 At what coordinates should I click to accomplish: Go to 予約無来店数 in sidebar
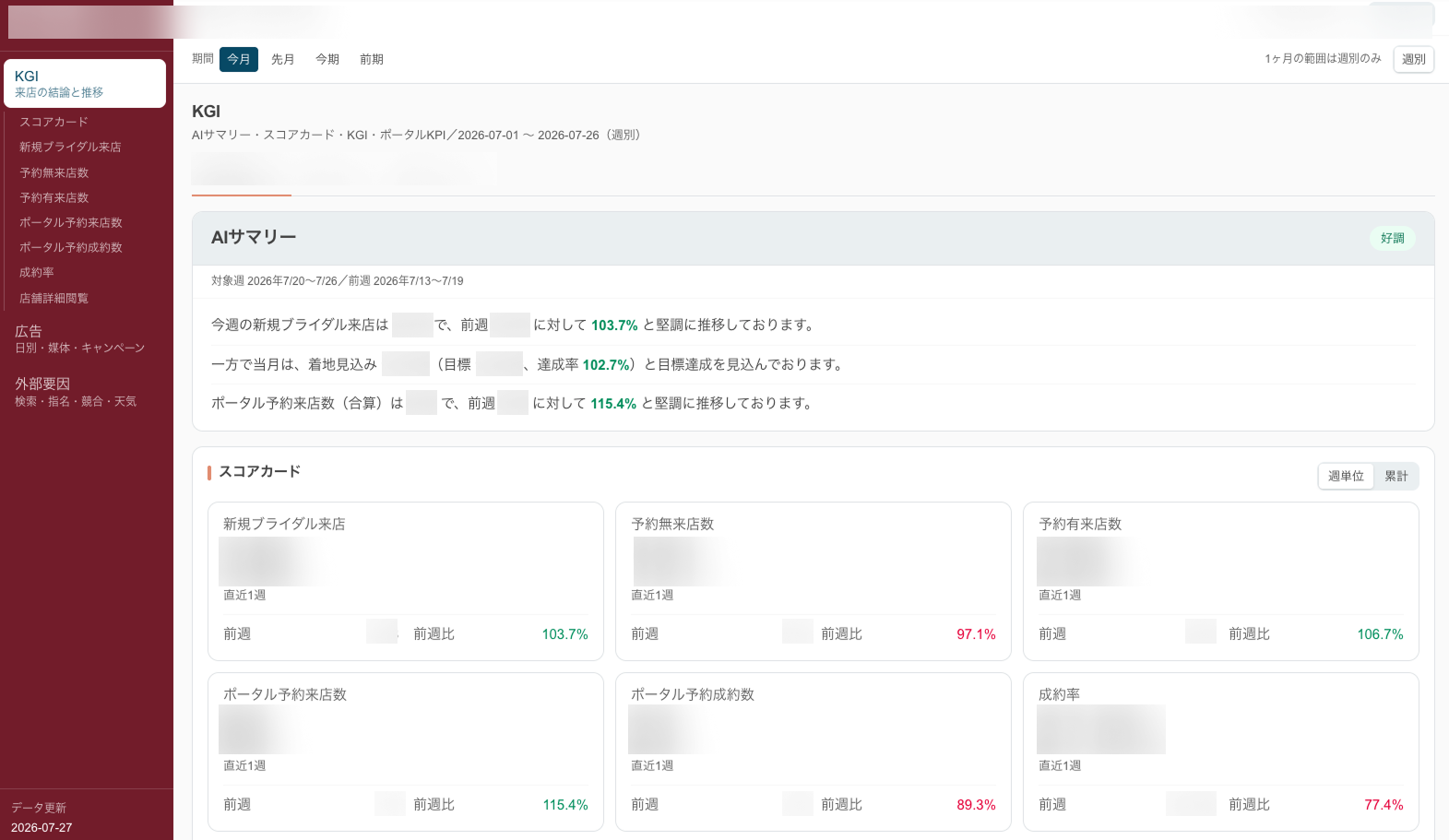[54, 172]
